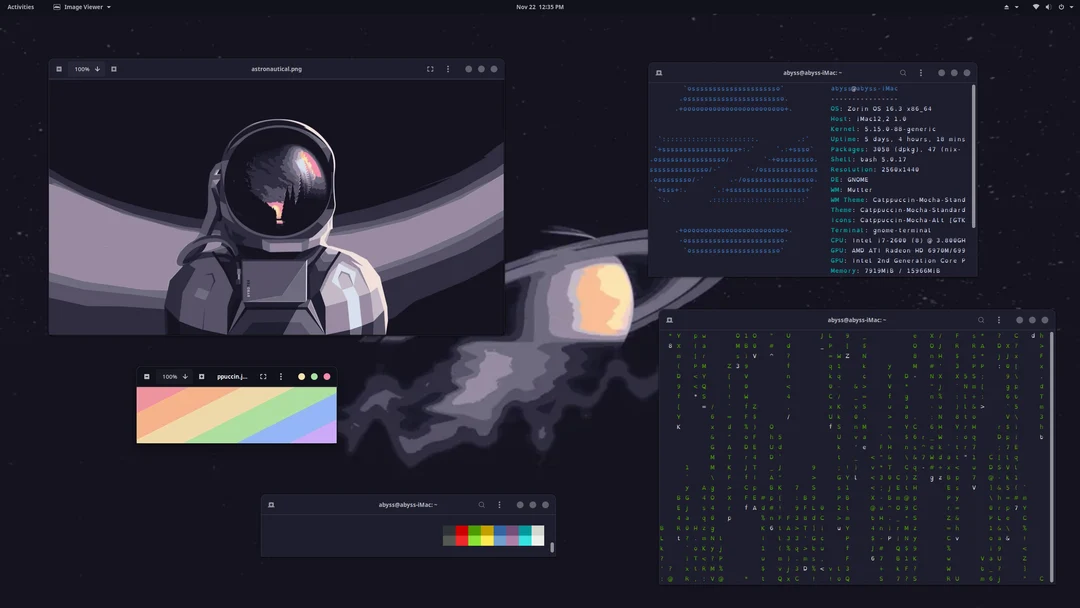The width and height of the screenshot is (1080, 608).
Task: Enter fullscreen in the astronautical.png viewer
Action: [432, 69]
